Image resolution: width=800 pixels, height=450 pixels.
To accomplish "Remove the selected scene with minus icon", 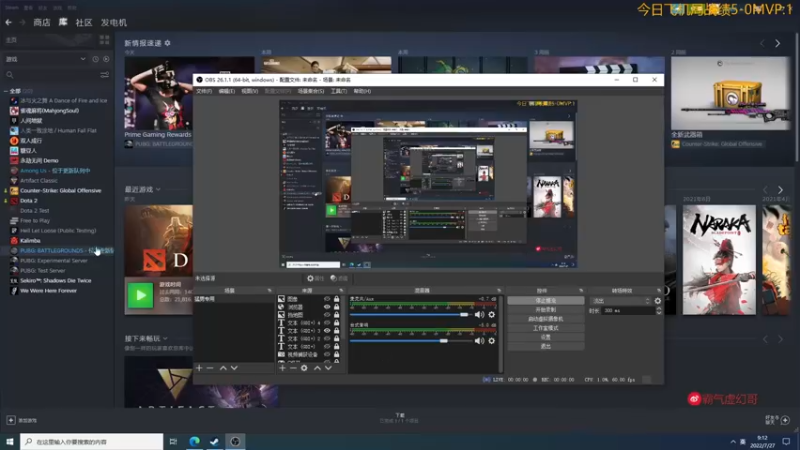I will pos(210,368).
